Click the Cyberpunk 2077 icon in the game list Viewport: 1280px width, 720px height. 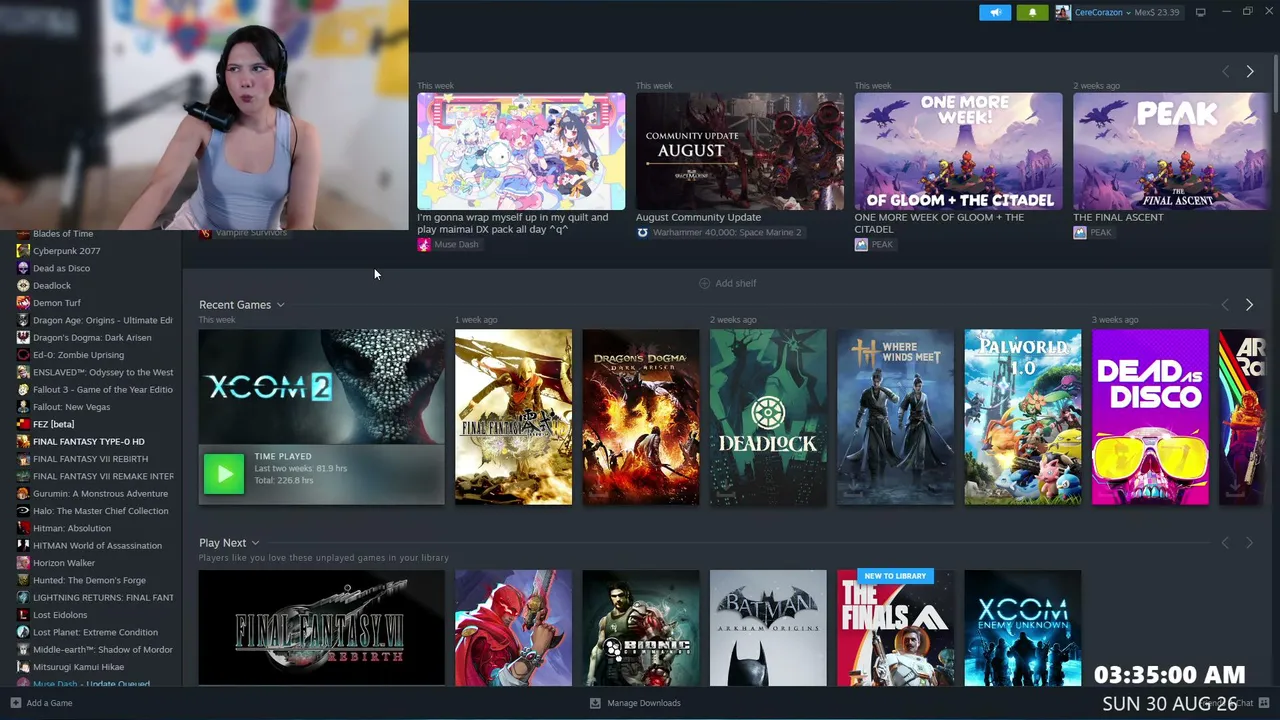tap(23, 251)
